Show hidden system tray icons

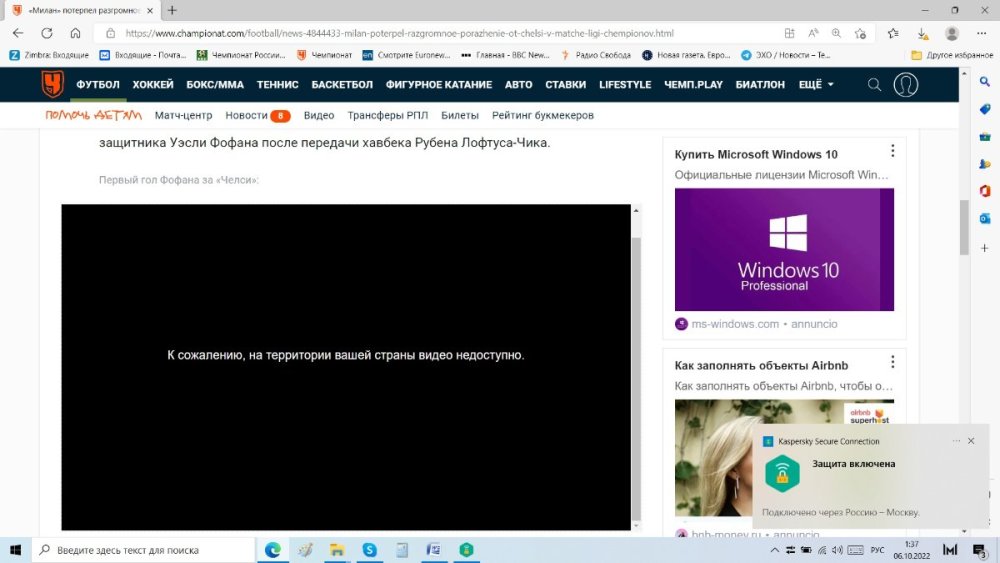[x=774, y=550]
